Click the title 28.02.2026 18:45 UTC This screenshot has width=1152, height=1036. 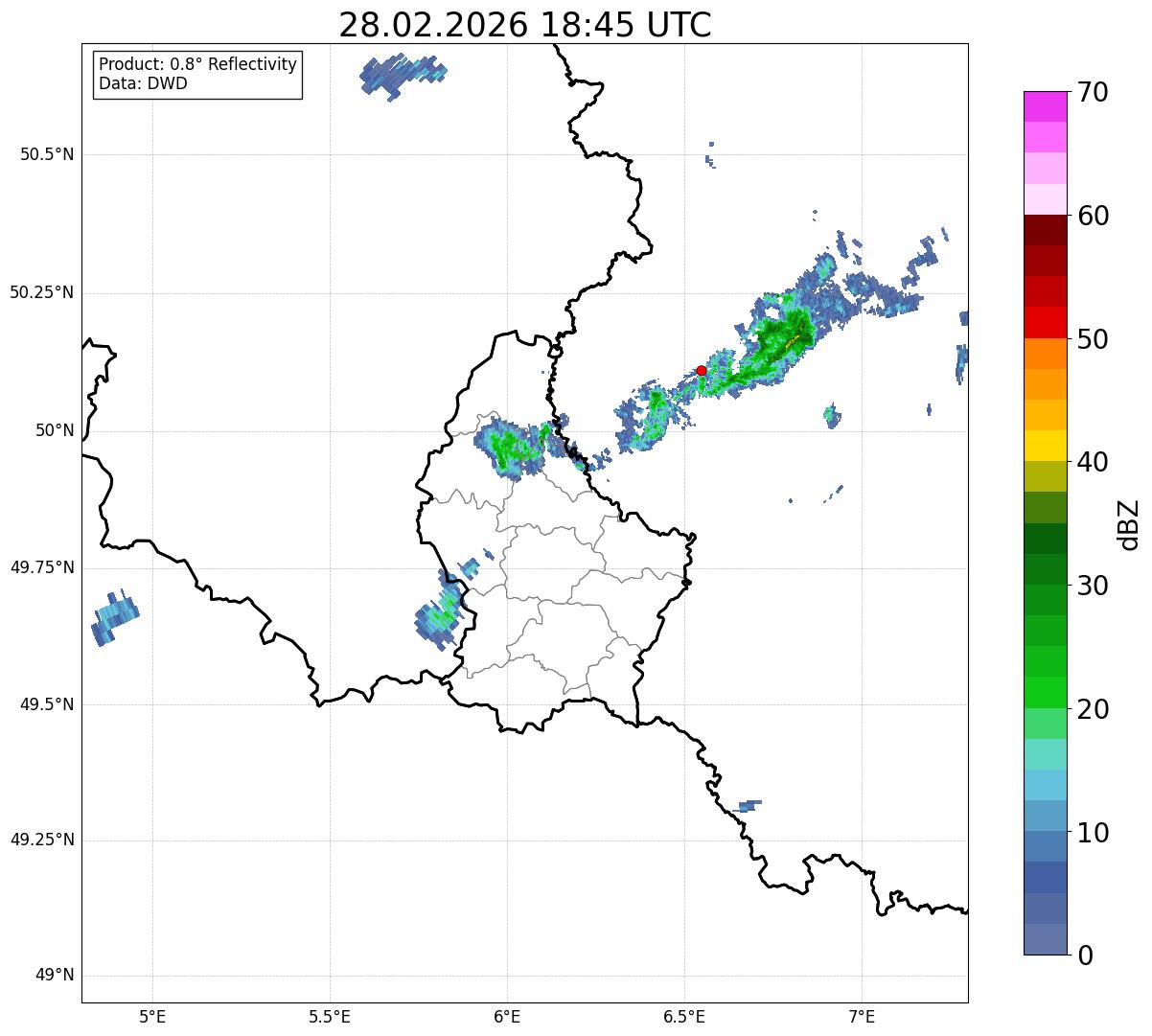coord(525,25)
